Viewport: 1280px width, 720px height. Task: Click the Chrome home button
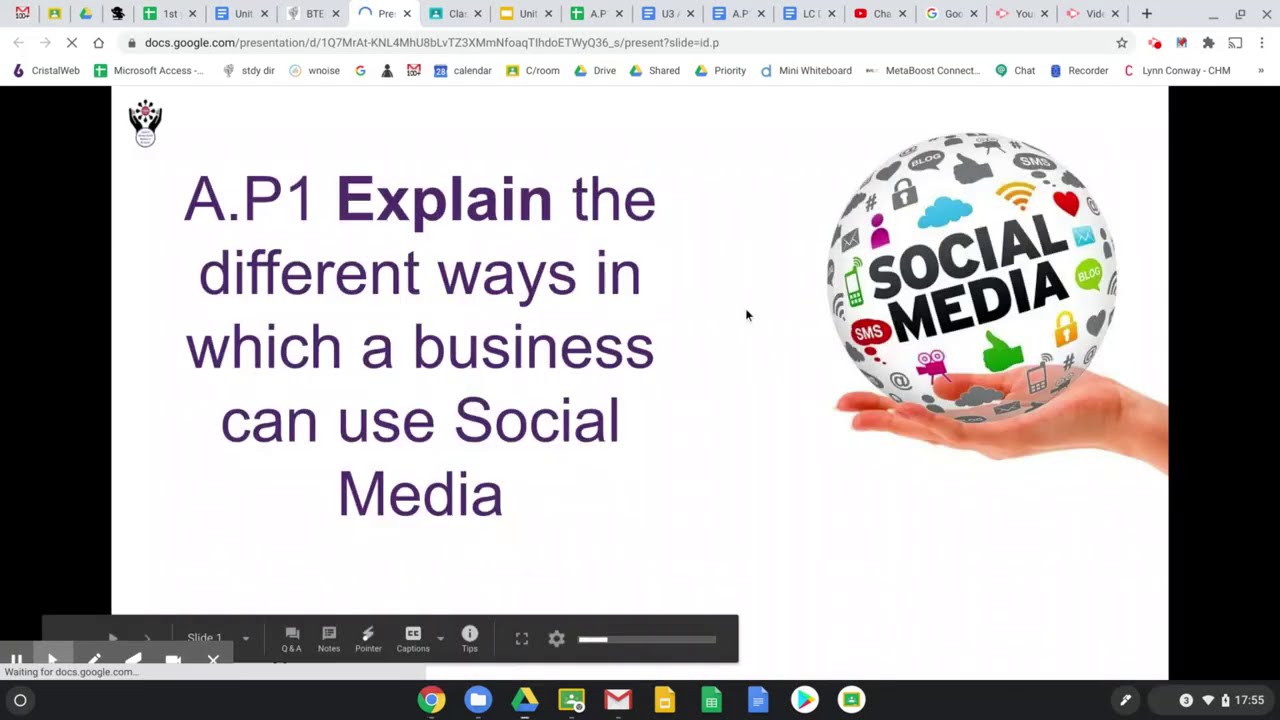[98, 43]
